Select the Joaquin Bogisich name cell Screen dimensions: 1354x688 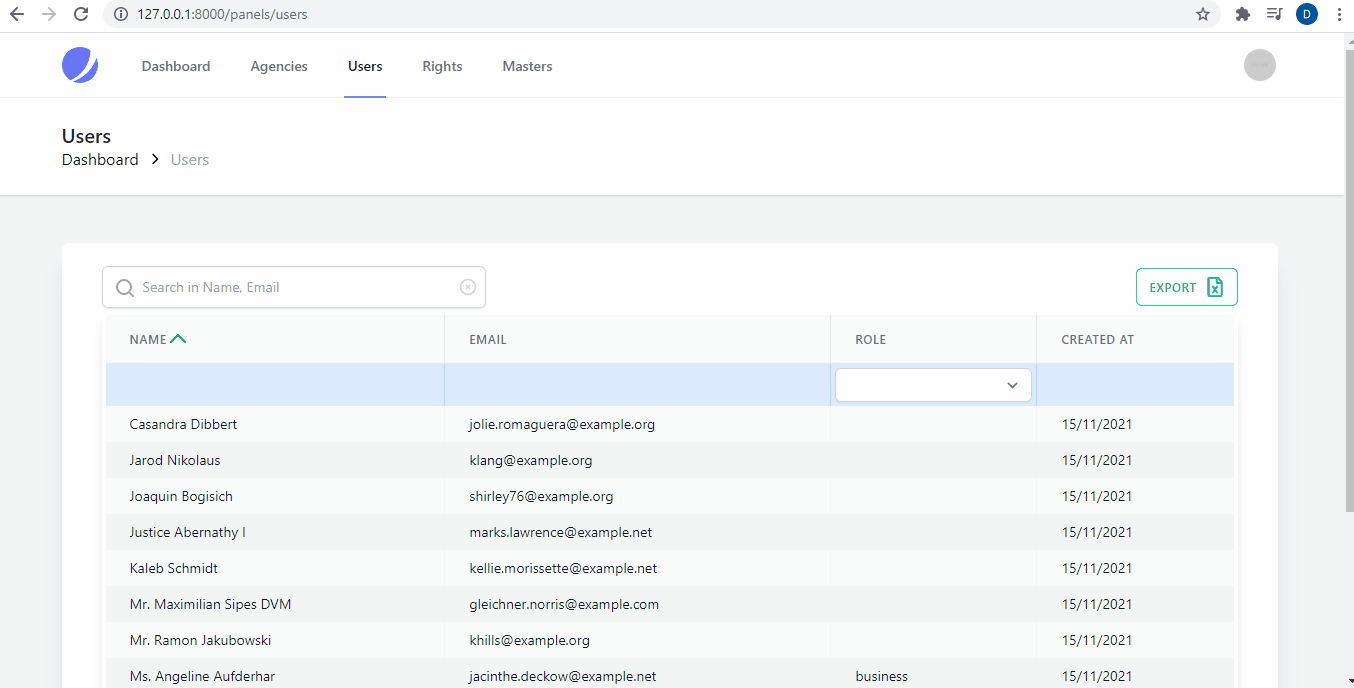pyautogui.click(x=181, y=496)
